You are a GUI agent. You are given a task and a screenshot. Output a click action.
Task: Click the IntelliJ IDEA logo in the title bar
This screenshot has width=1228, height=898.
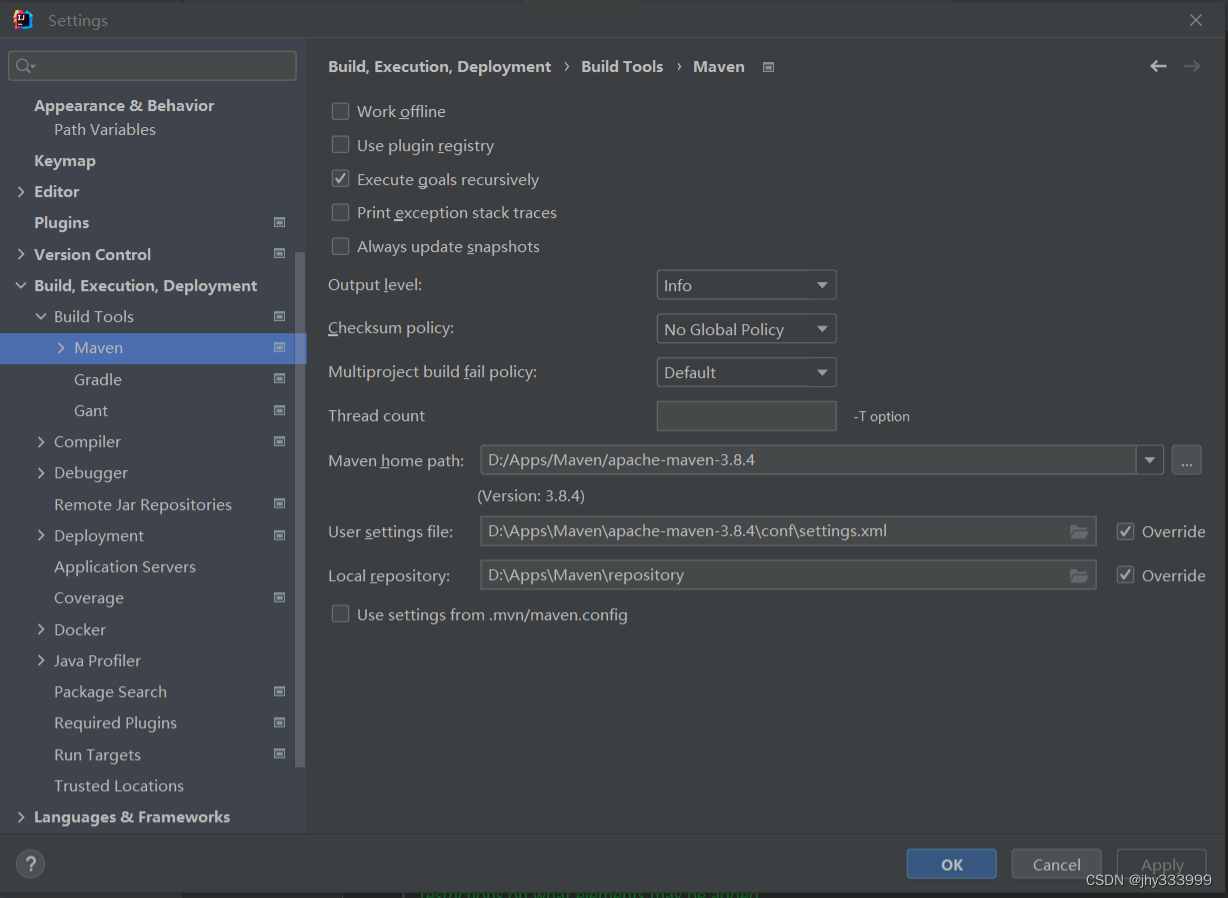22,19
